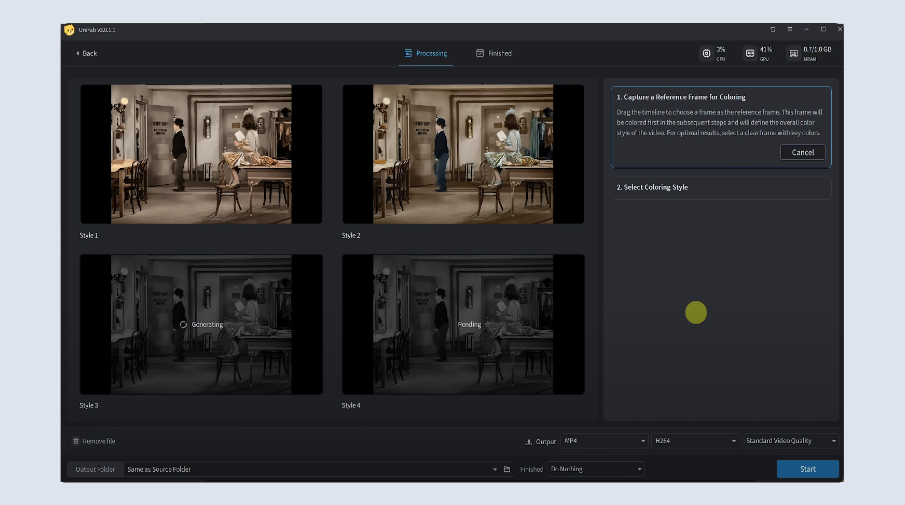Click the Pending status text on Style 4

469,324
